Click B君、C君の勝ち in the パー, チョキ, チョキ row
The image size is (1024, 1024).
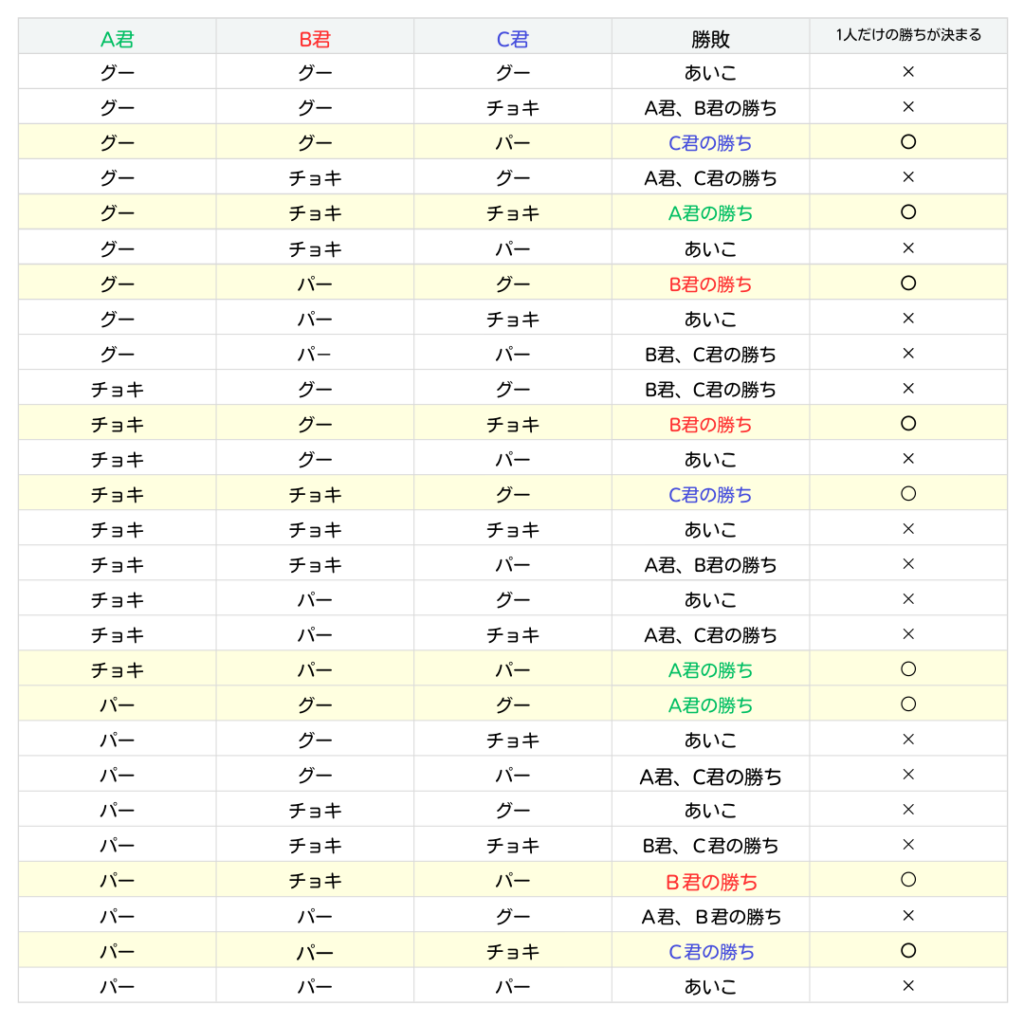click(710, 846)
